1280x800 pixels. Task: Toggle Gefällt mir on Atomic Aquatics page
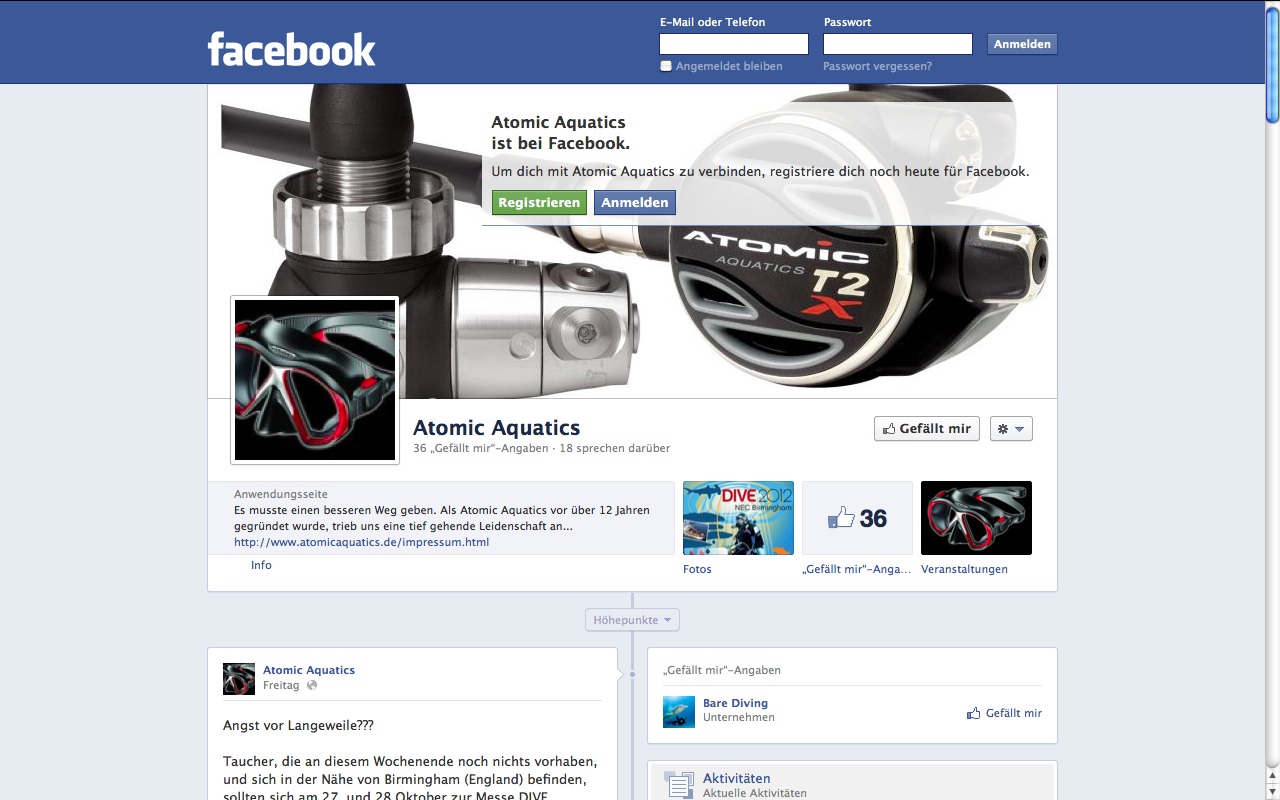tap(926, 428)
